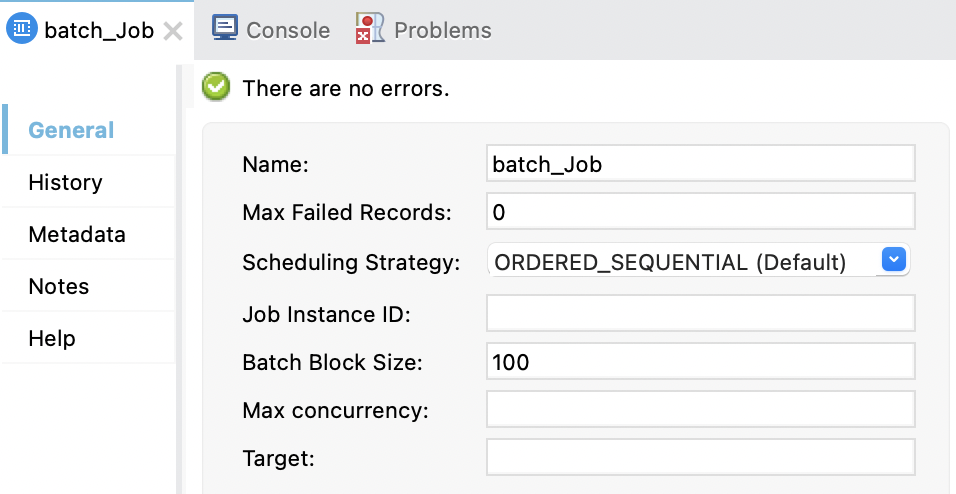Edit the Batch Block Size field
956x494 pixels.
(700, 362)
